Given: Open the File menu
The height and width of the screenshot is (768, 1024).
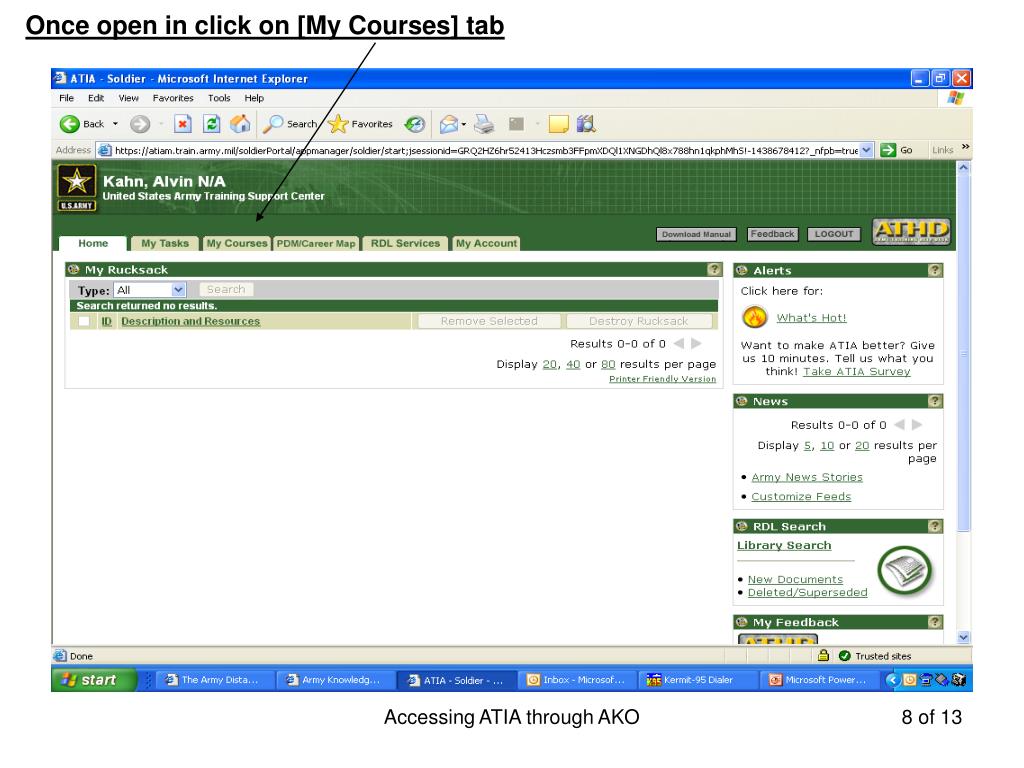Looking at the screenshot, I should click(x=67, y=98).
